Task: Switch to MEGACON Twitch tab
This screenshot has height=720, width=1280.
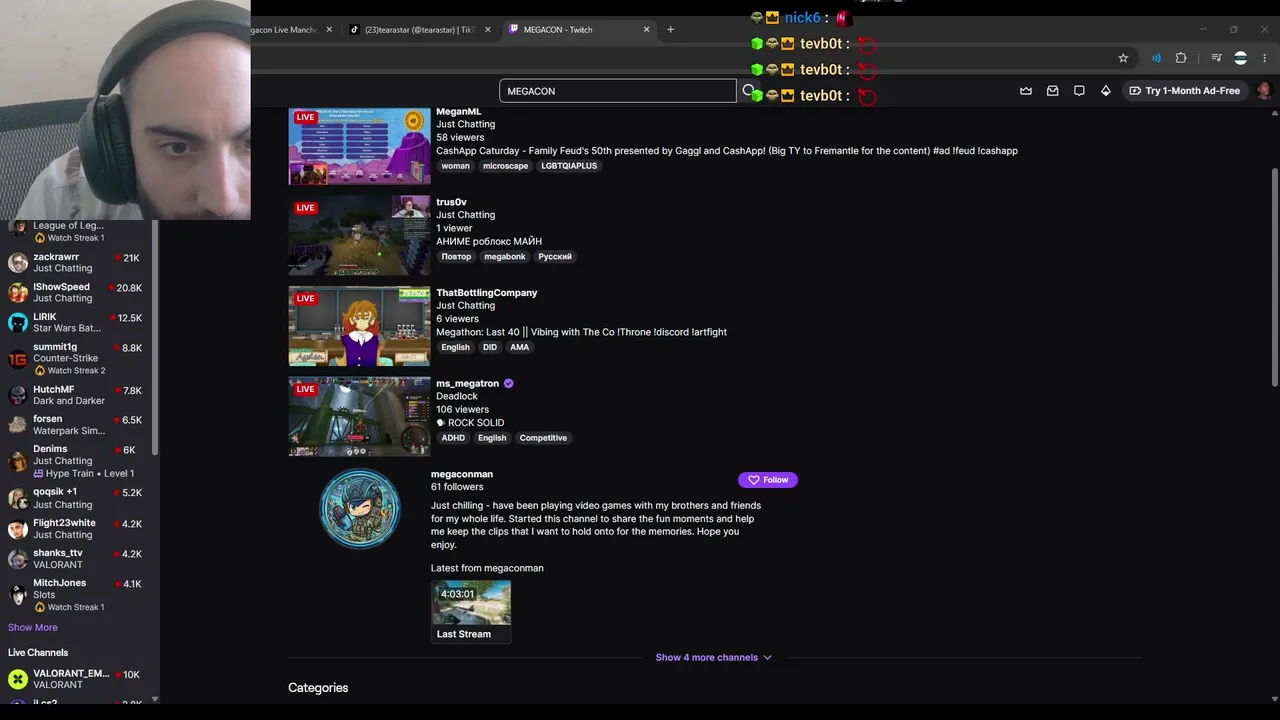Action: point(580,30)
